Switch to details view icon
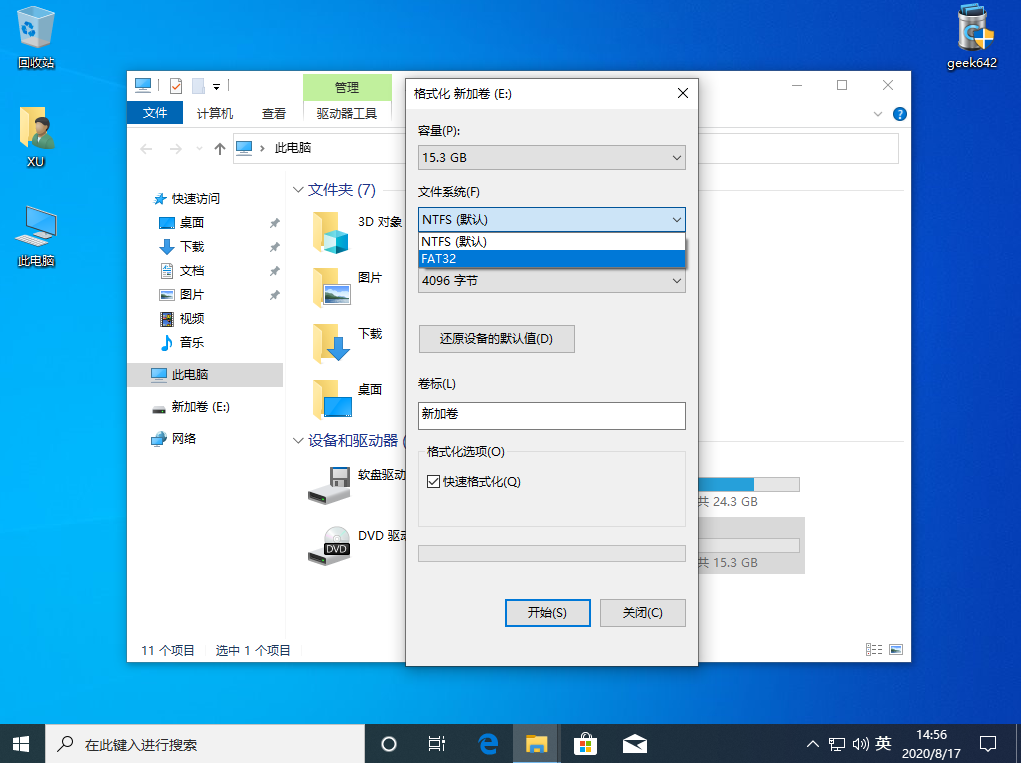This screenshot has height=763, width=1021. click(874, 649)
